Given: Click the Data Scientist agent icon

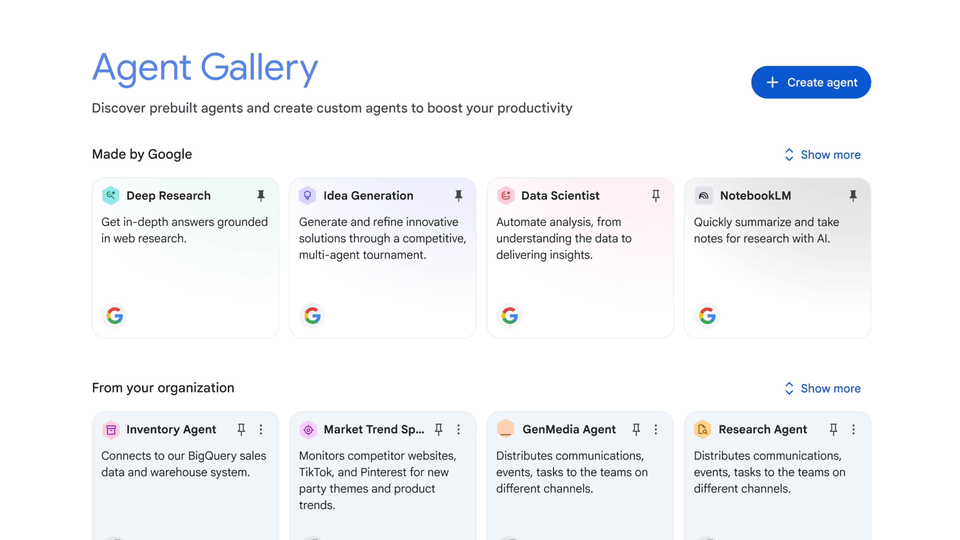Looking at the screenshot, I should pos(506,195).
